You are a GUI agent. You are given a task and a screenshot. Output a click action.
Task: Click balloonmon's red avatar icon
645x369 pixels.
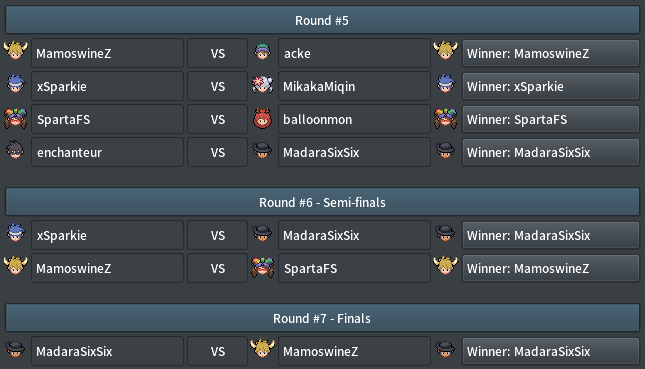point(262,118)
